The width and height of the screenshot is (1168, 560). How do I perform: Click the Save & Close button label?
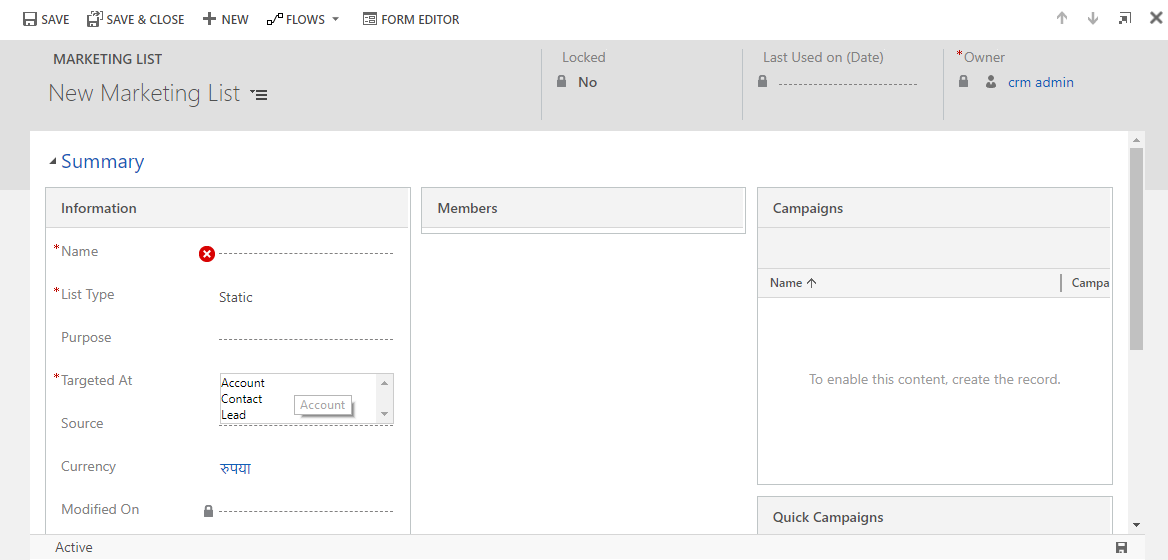[x=145, y=19]
